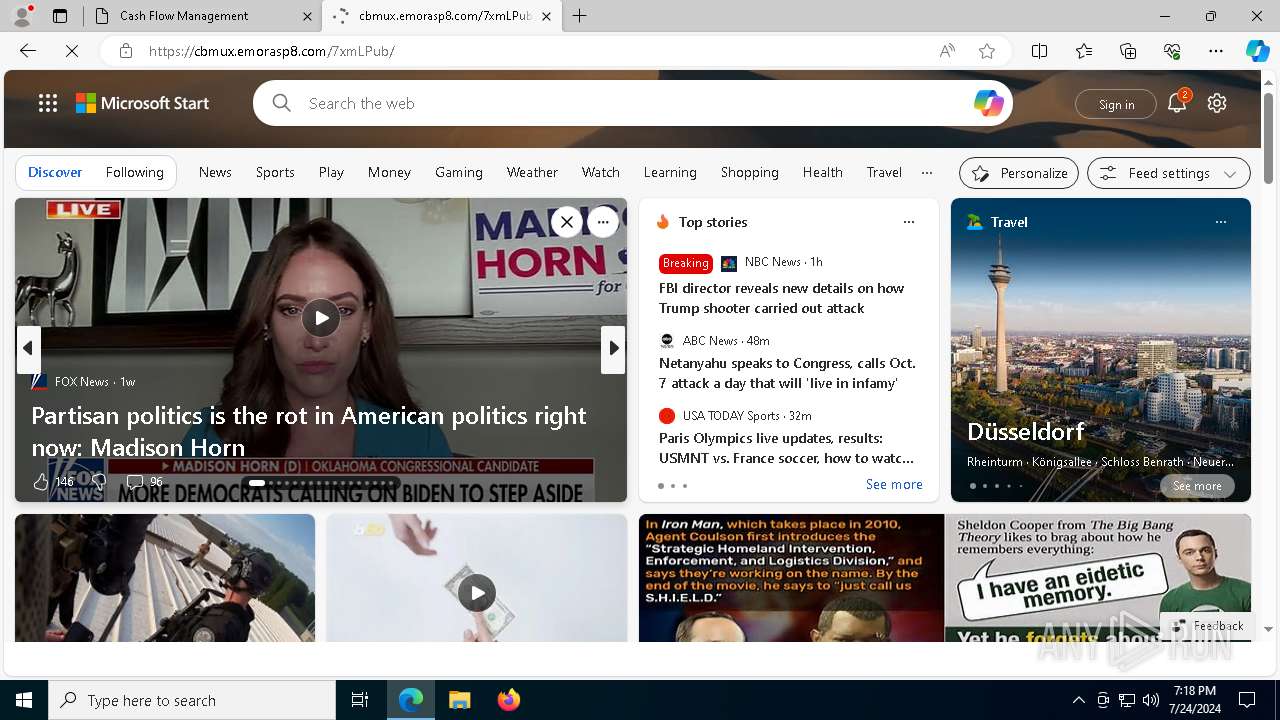Screen dimensions: 1280x720
Task: Click the browser Back arrow
Action: pyautogui.click(x=28, y=51)
